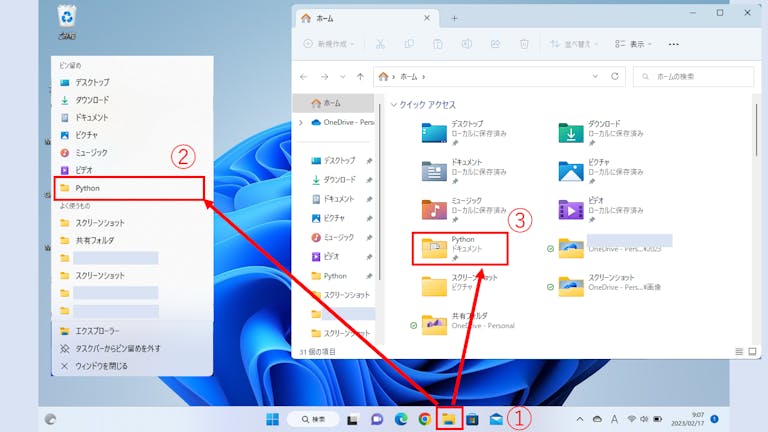Open Microsoft Edge from the taskbar
The height and width of the screenshot is (432, 768).
click(401, 419)
